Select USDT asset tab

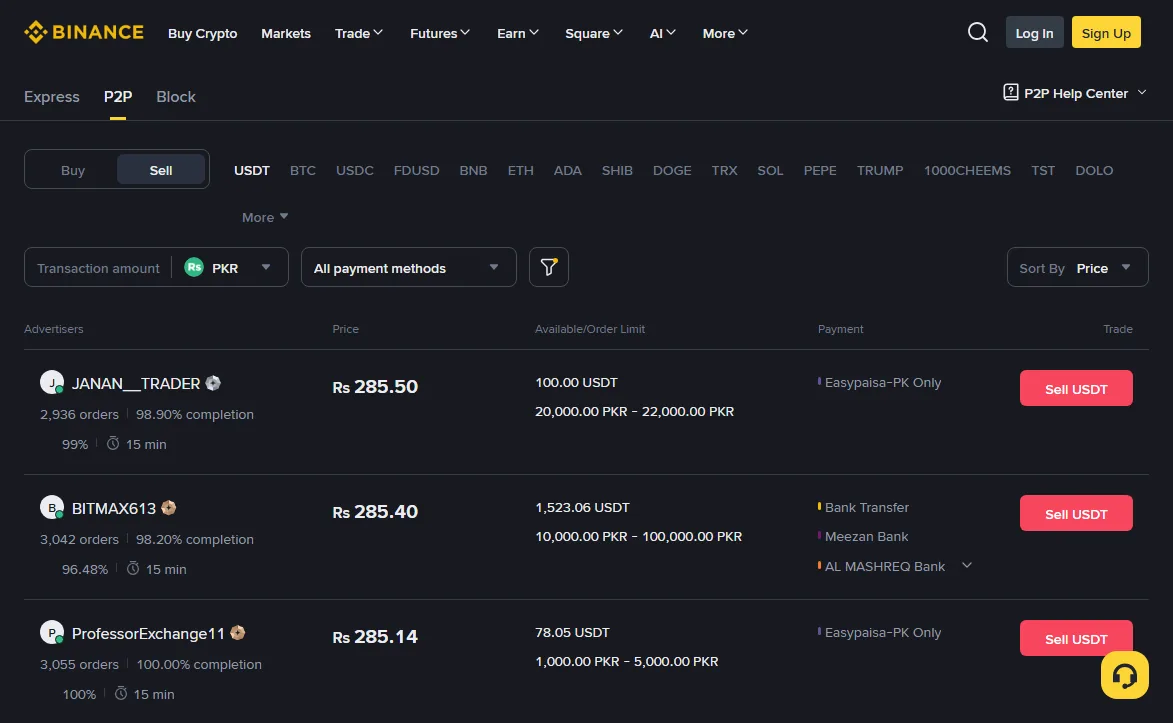point(251,170)
